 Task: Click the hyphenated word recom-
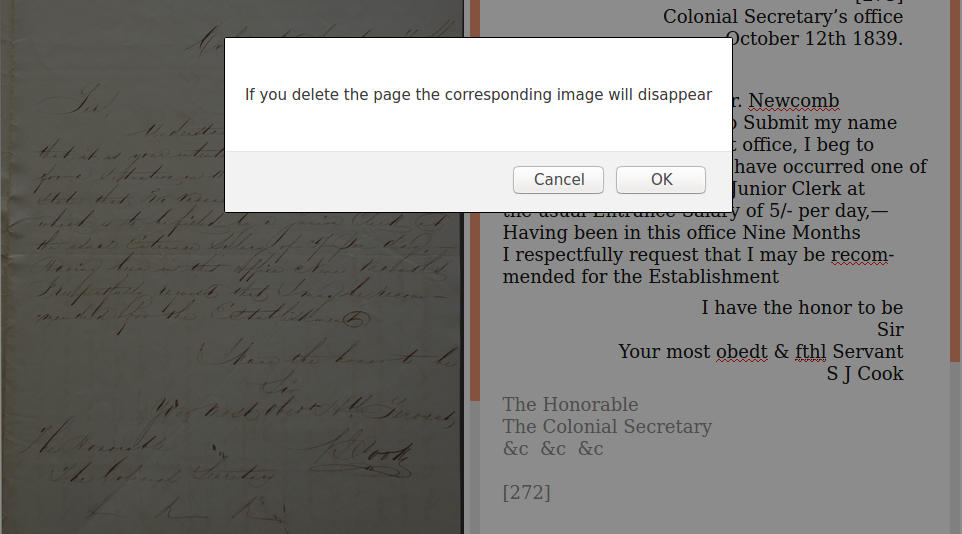coord(862,255)
